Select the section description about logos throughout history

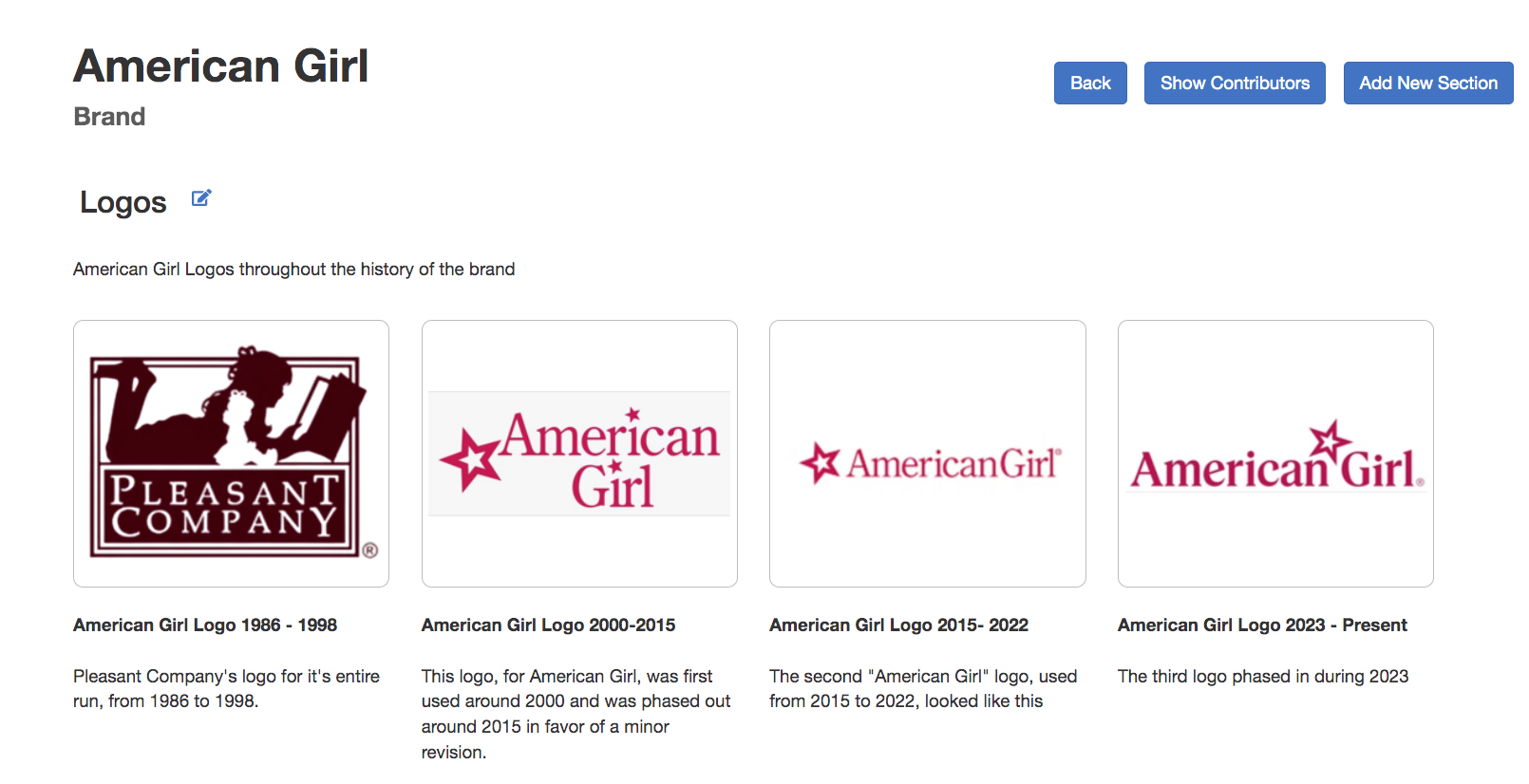point(293,270)
